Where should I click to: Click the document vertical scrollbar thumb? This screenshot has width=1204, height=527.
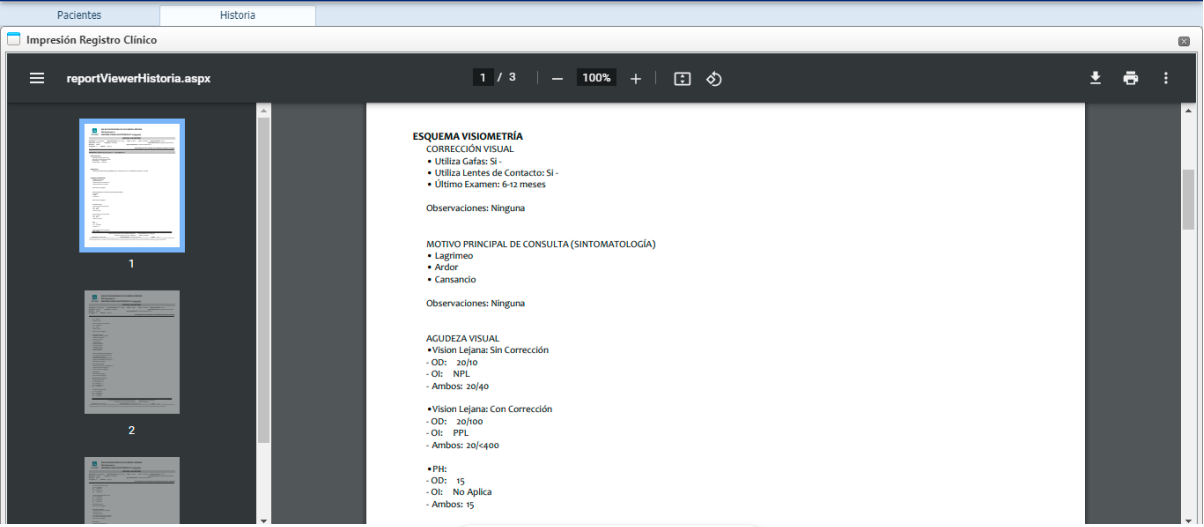1189,199
